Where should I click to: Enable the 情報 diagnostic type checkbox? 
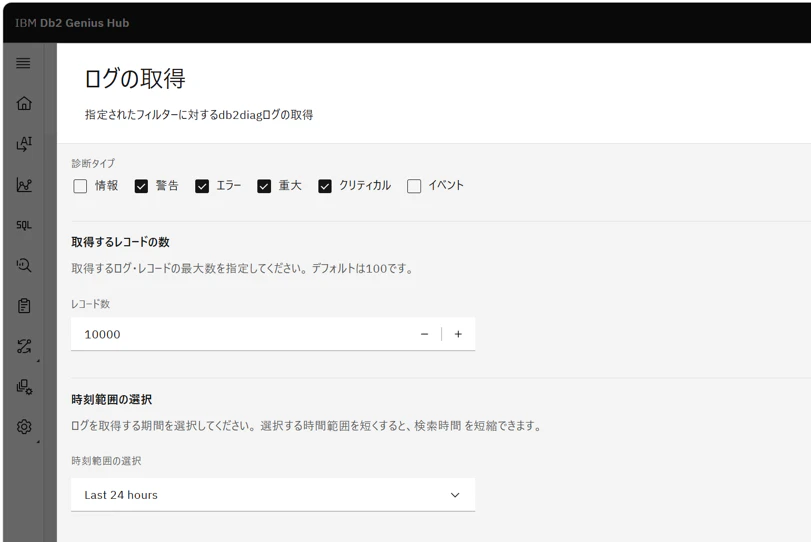point(80,186)
